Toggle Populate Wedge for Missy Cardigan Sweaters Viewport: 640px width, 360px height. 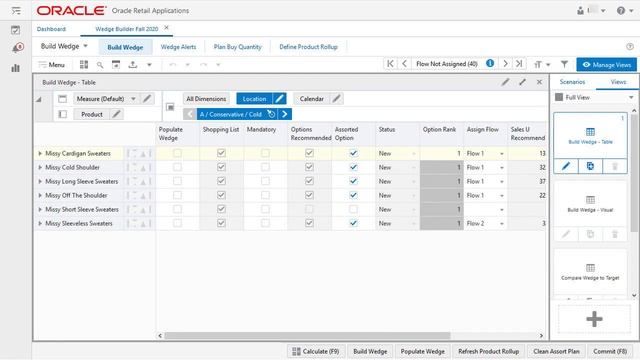tap(177, 153)
